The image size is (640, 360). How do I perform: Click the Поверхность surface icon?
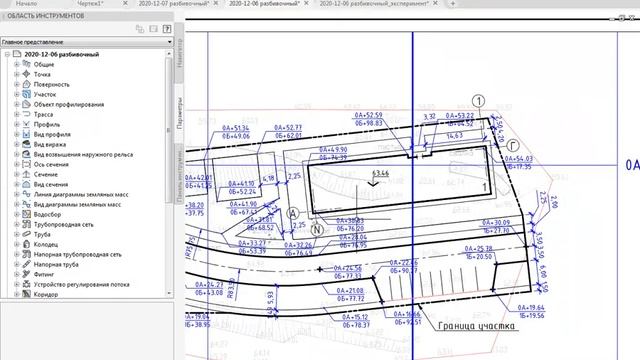click(27, 84)
